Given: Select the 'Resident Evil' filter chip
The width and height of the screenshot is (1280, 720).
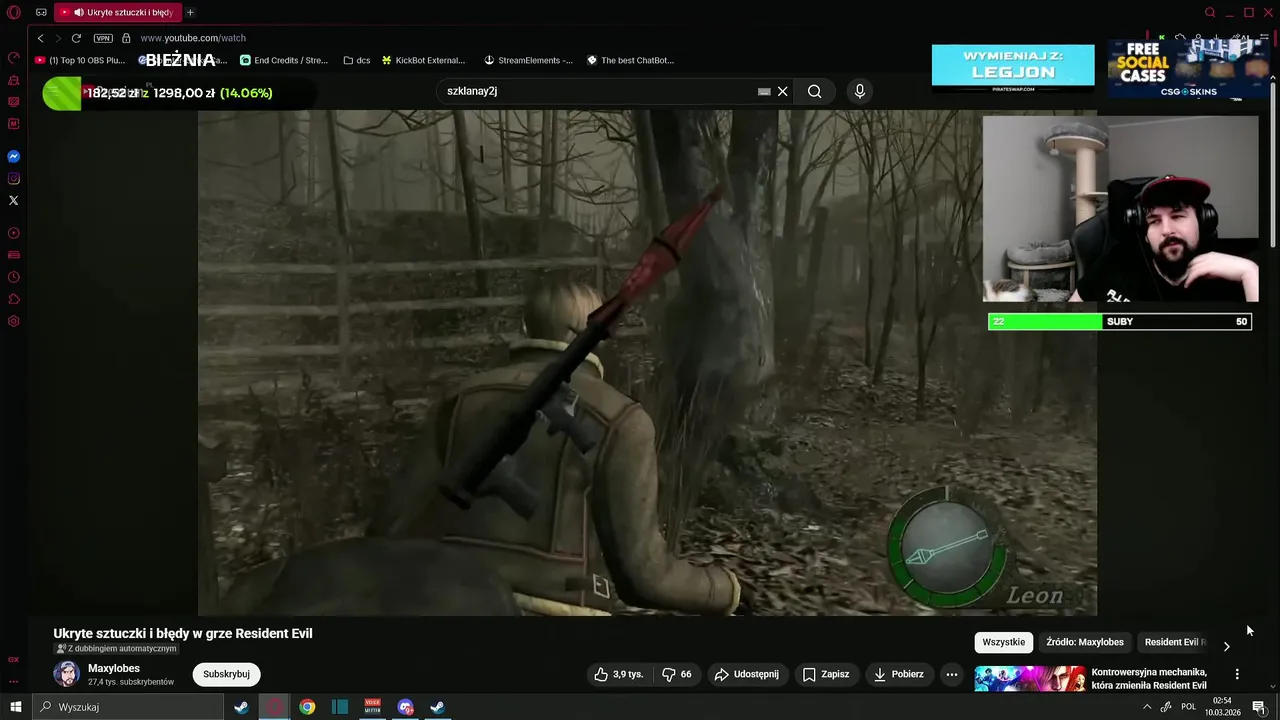Looking at the screenshot, I should click(1174, 642).
